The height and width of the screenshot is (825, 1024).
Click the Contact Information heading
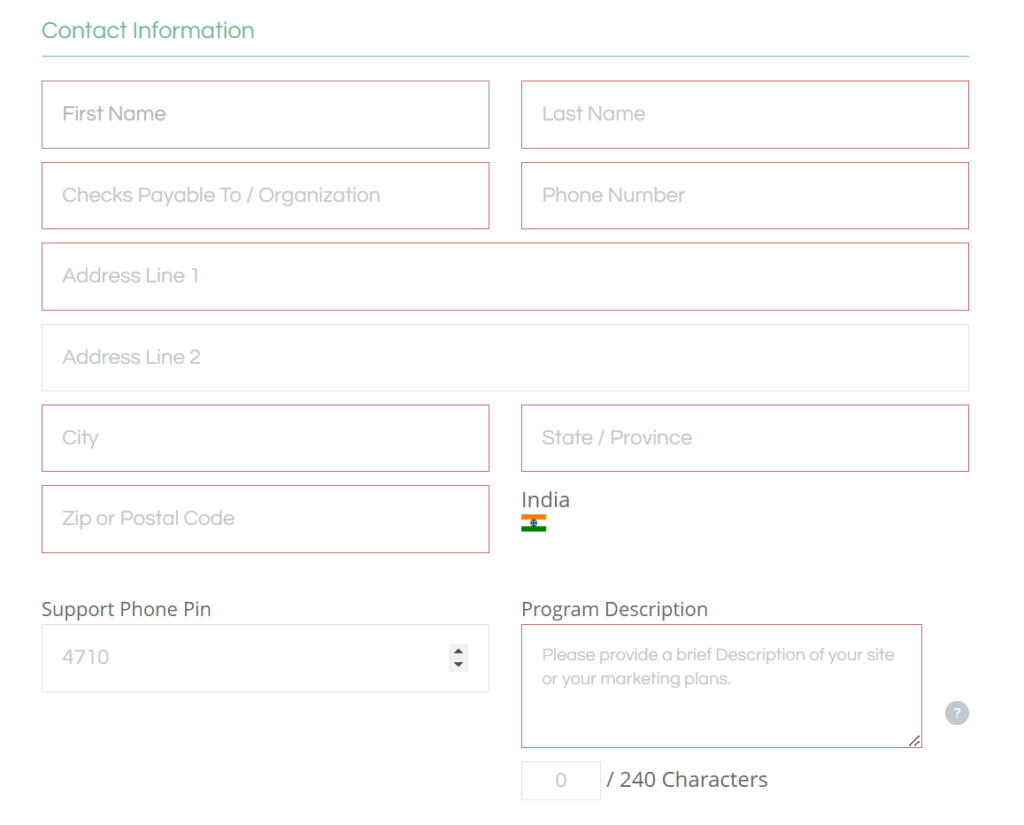point(148,31)
